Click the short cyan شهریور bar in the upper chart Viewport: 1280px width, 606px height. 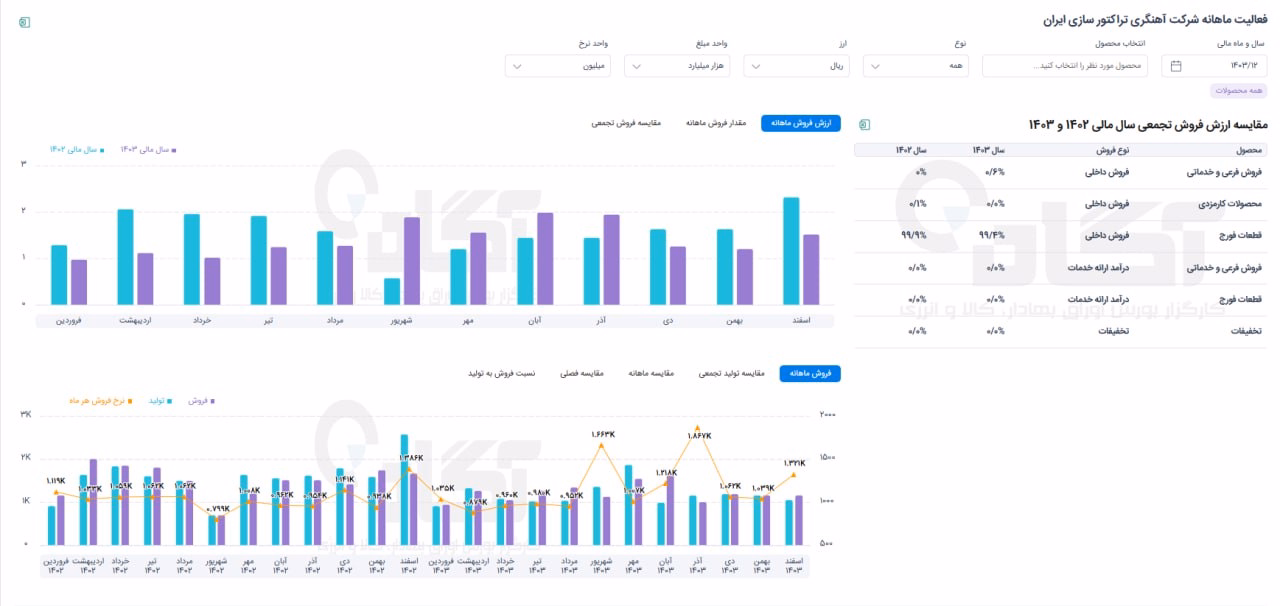[392, 291]
